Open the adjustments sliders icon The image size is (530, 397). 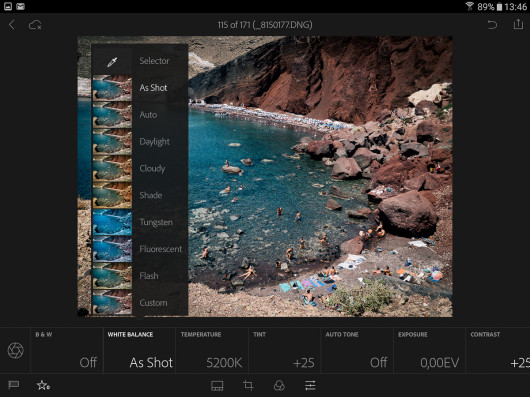click(x=310, y=385)
